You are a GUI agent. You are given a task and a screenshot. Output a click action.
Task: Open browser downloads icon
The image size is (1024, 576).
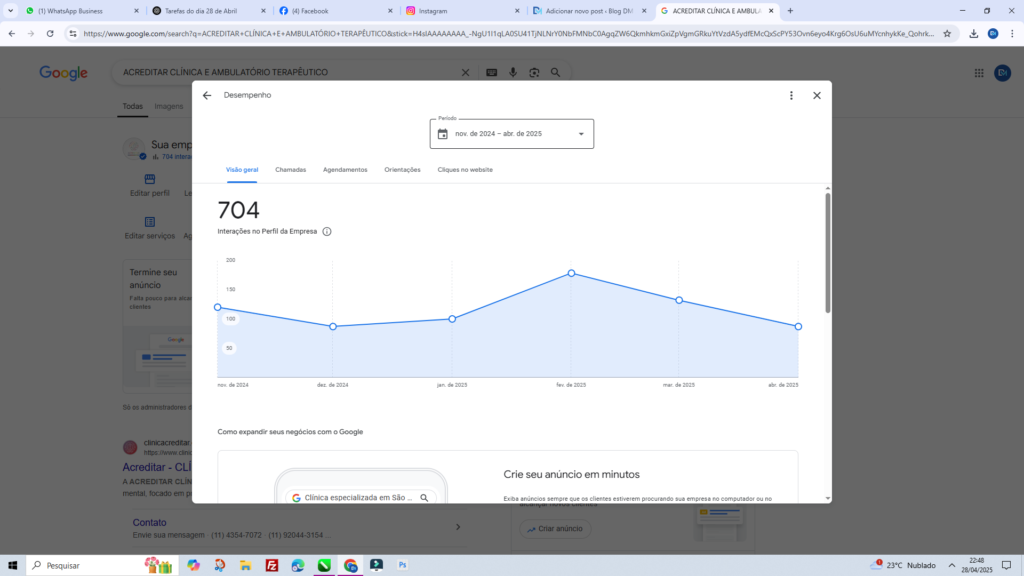tap(974, 34)
